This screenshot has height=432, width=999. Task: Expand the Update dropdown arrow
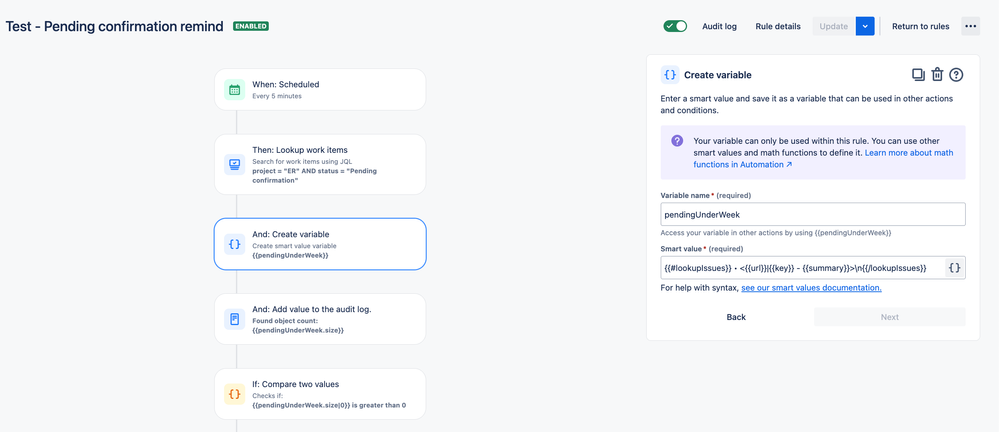865,26
